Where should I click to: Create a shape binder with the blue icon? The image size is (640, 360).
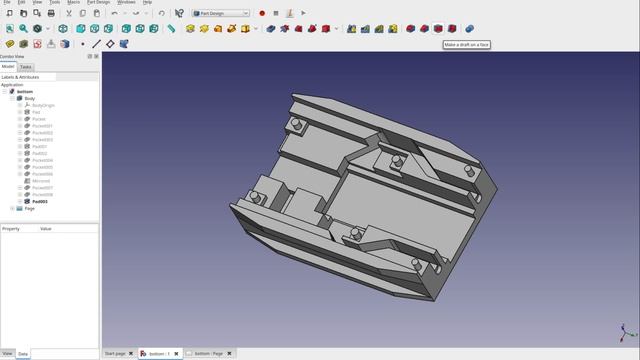tap(124, 44)
